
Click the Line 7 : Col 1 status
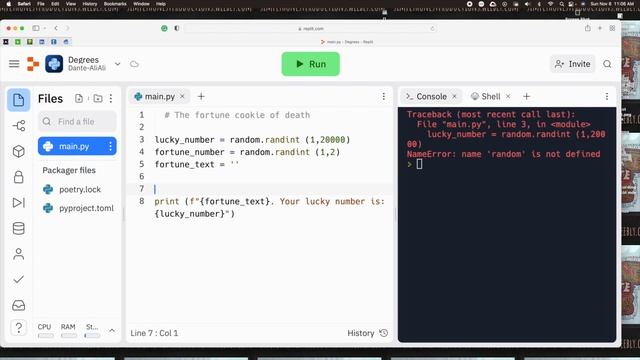pos(154,333)
